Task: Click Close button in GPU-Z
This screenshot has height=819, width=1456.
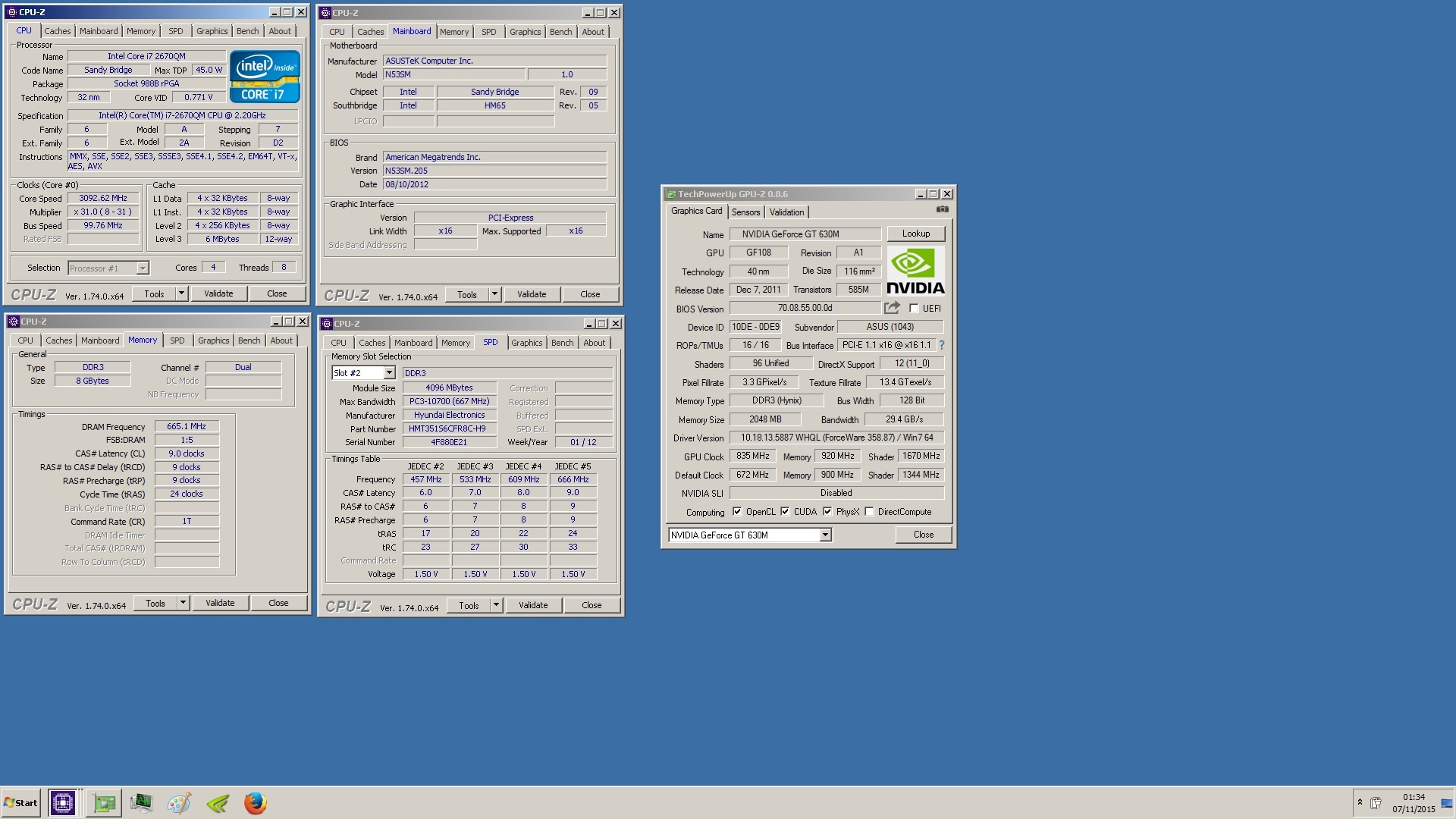Action: (x=923, y=535)
